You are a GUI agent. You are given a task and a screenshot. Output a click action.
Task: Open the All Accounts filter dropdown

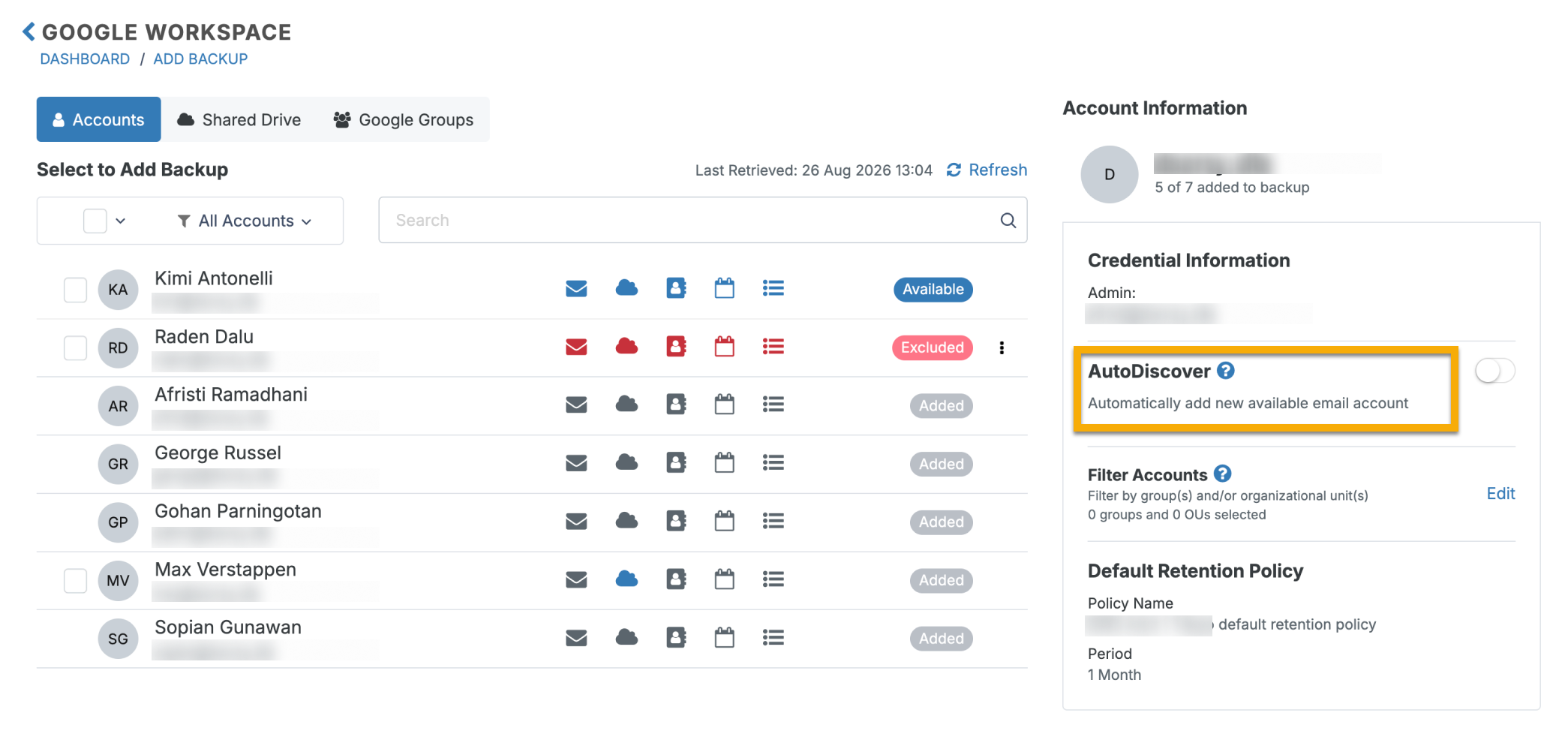pyautogui.click(x=245, y=221)
